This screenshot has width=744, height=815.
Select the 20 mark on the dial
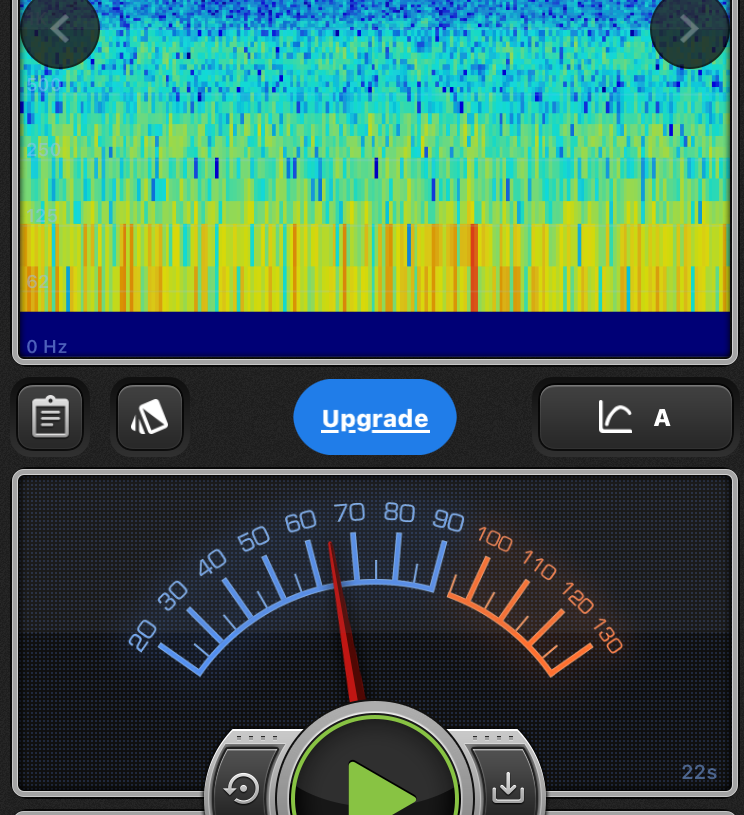pos(143,635)
